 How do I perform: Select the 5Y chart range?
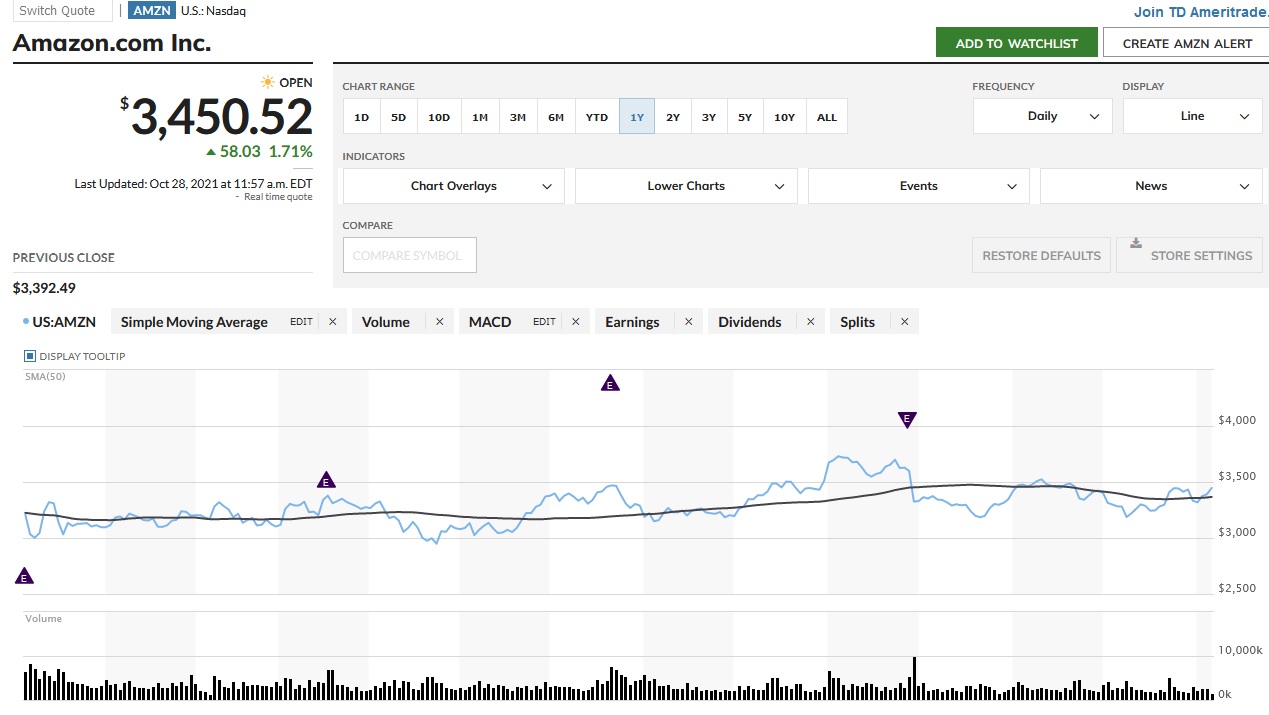click(x=745, y=117)
